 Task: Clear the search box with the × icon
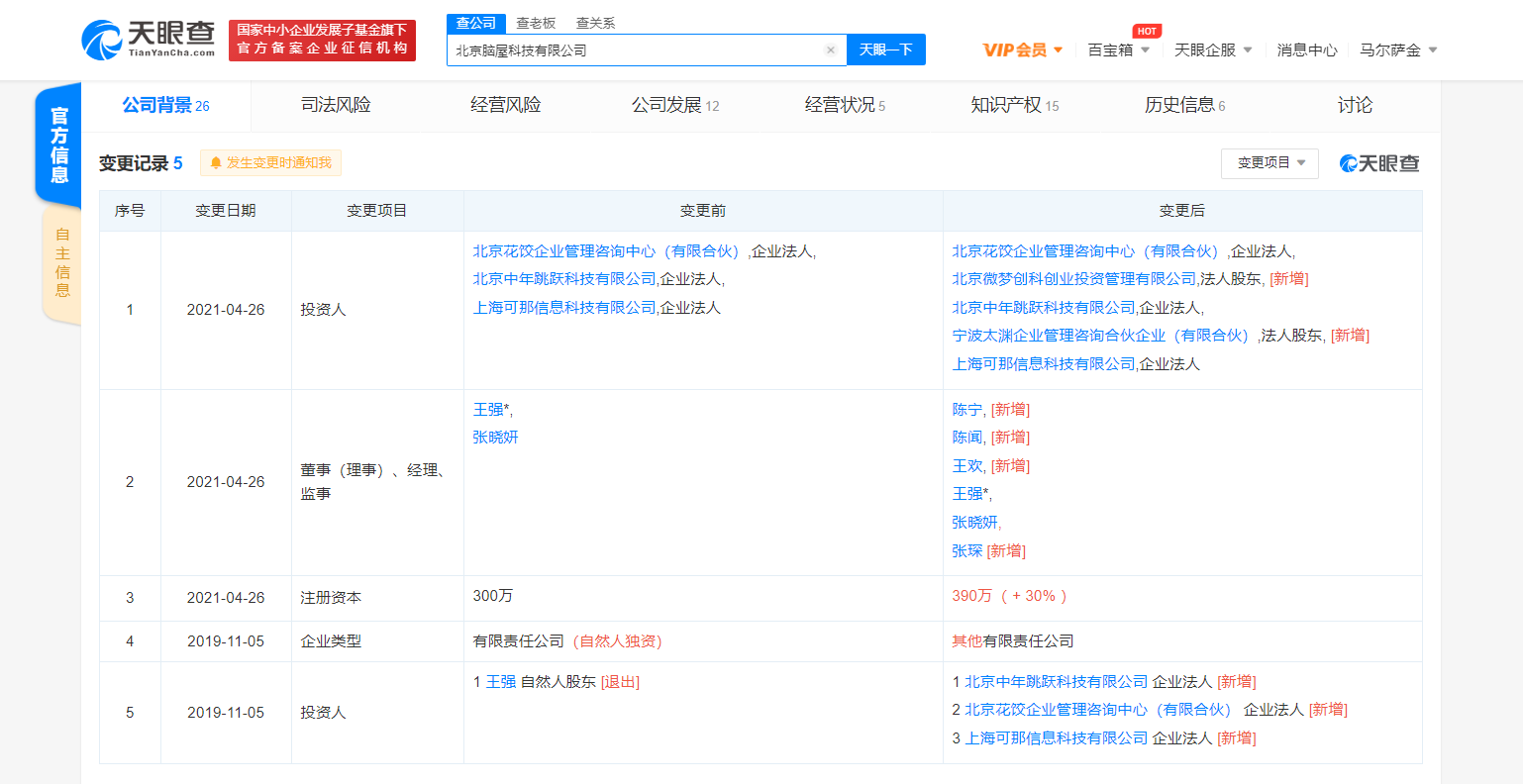pos(830,49)
